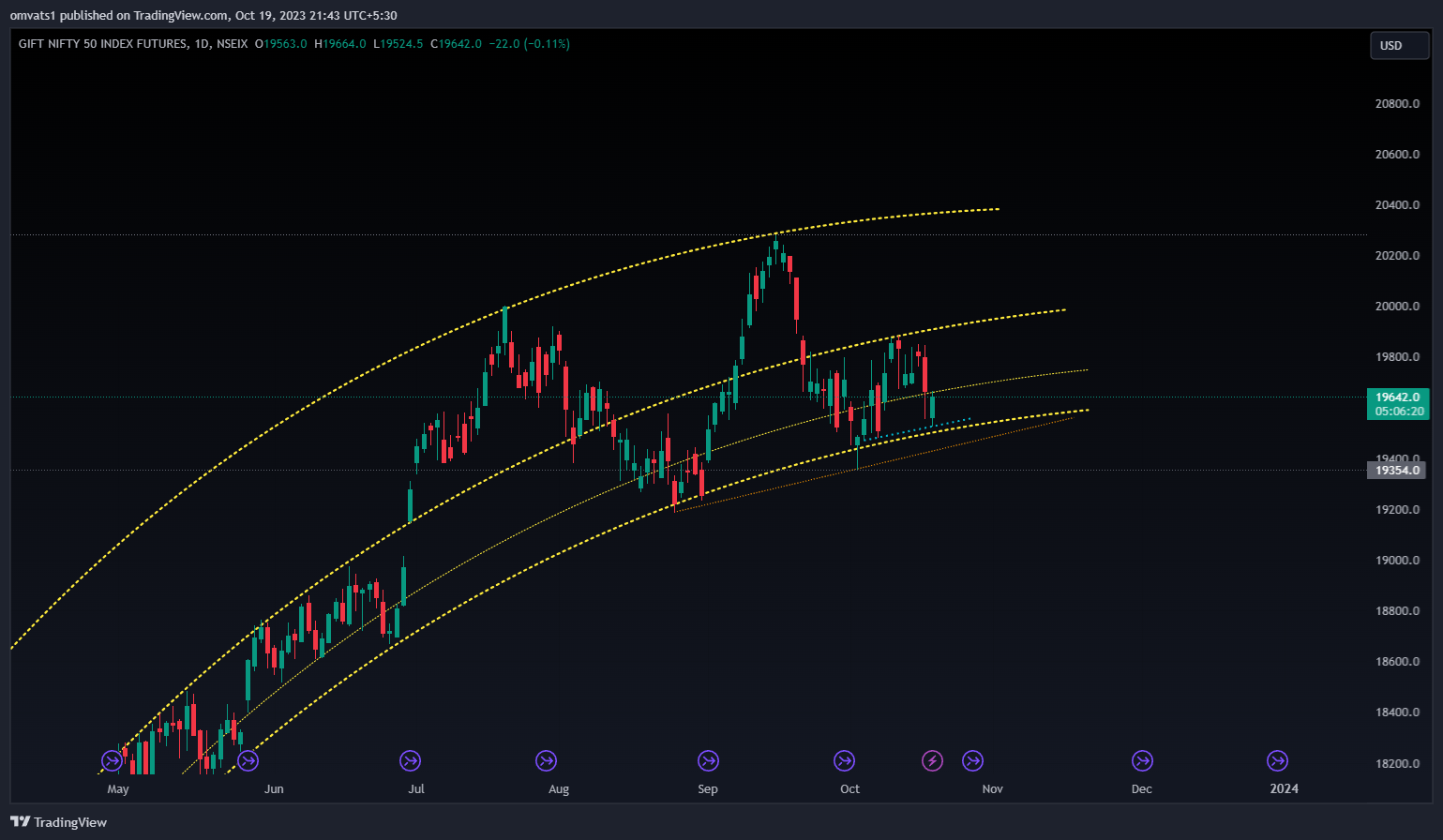
Task: Click the event marker icon above Jun
Action: point(248,760)
